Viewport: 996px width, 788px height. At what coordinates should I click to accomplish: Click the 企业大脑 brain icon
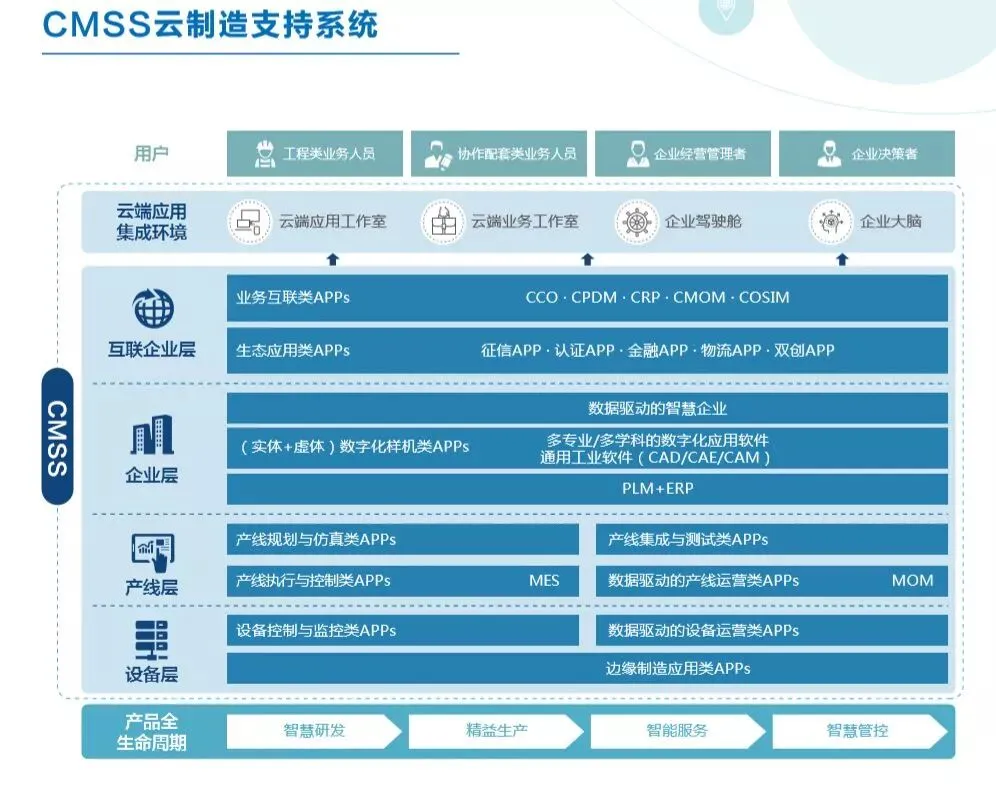[x=831, y=222]
